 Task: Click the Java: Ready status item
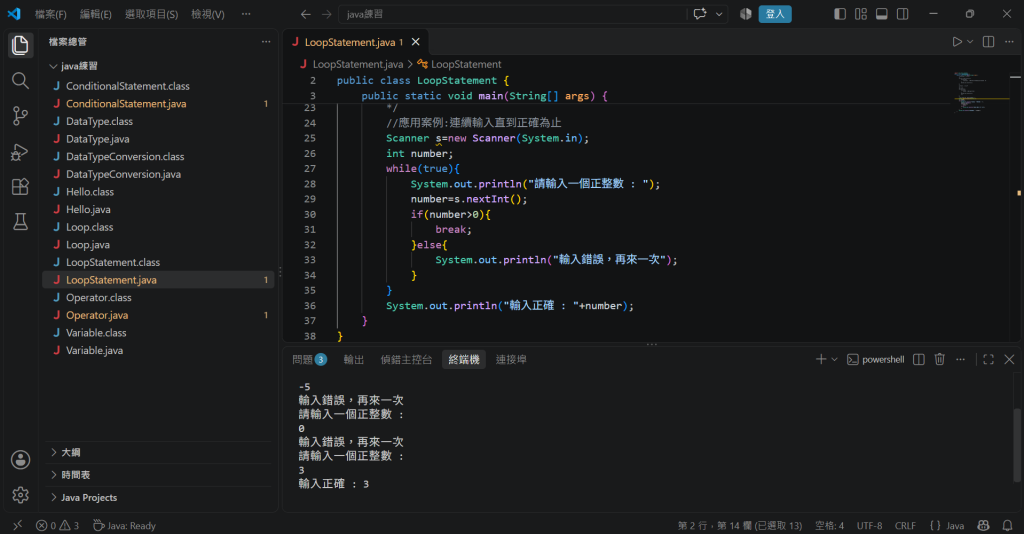[x=124, y=526]
